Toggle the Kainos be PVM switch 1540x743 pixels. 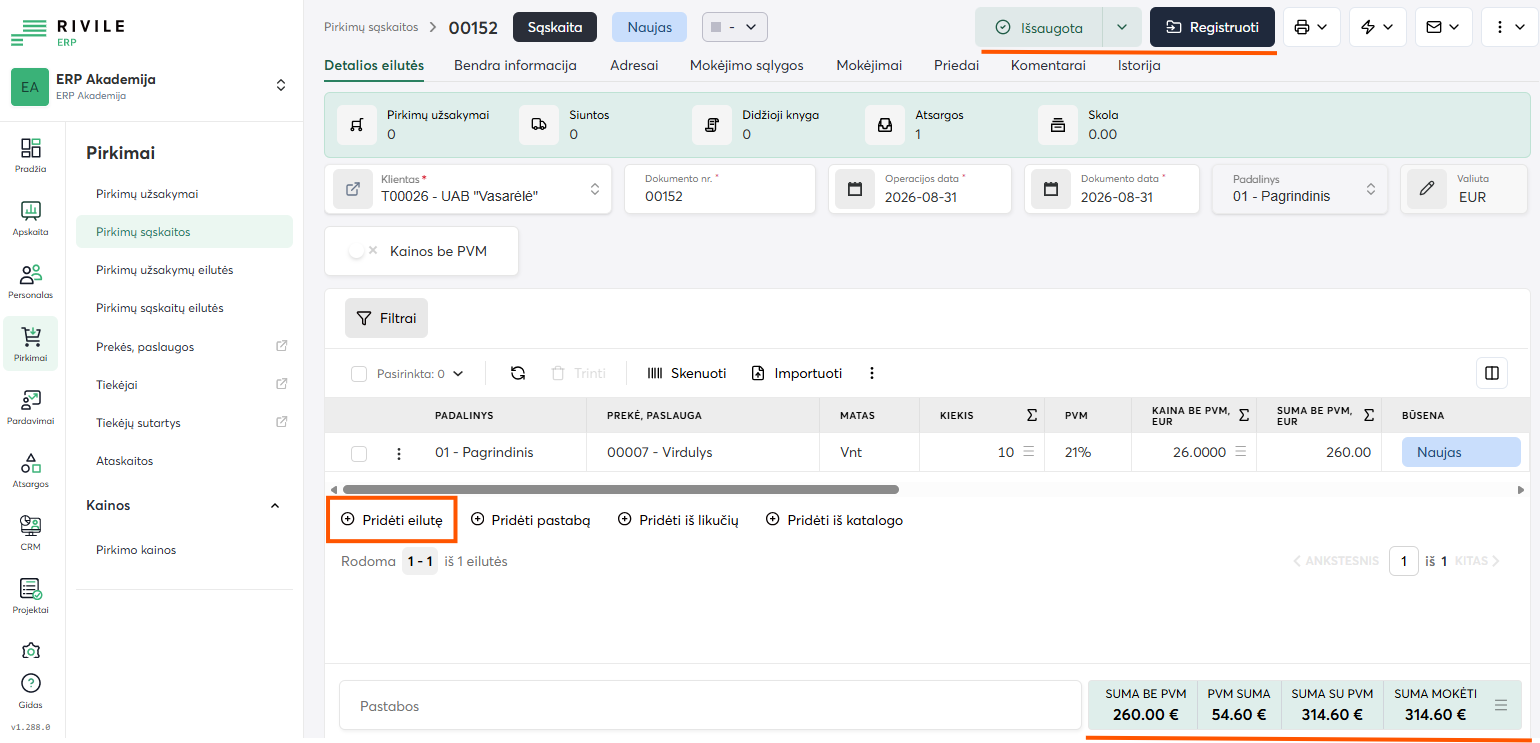pyautogui.click(x=361, y=251)
